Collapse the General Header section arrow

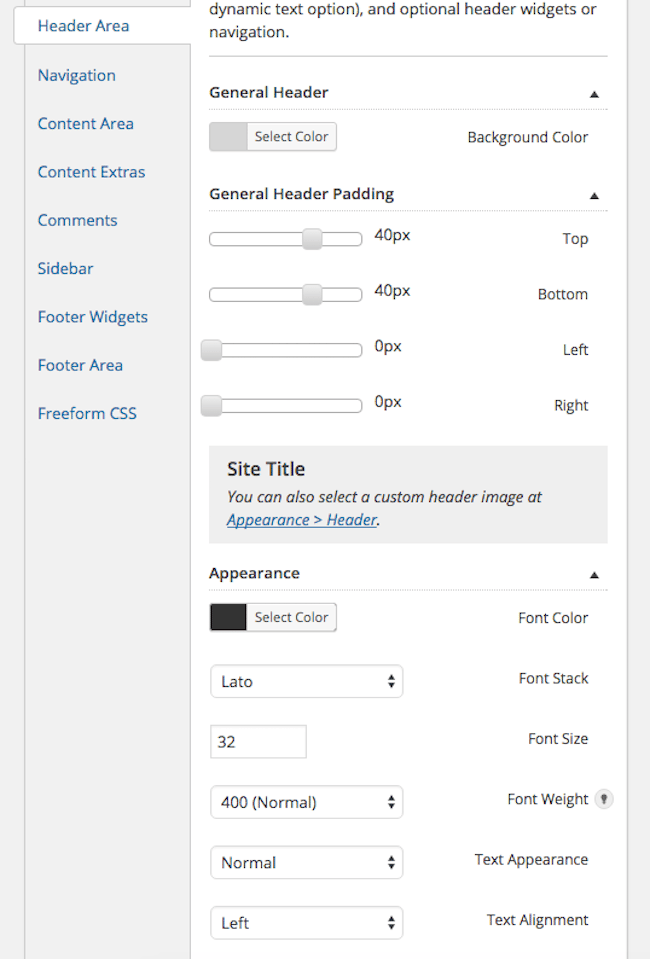point(594,94)
